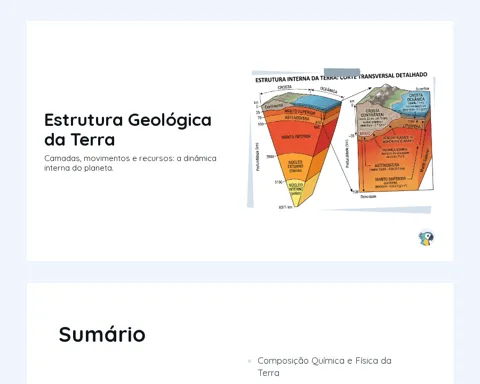Click the "Densidade" axis label under right diagram
The height and width of the screenshot is (384, 480).
(x=368, y=197)
